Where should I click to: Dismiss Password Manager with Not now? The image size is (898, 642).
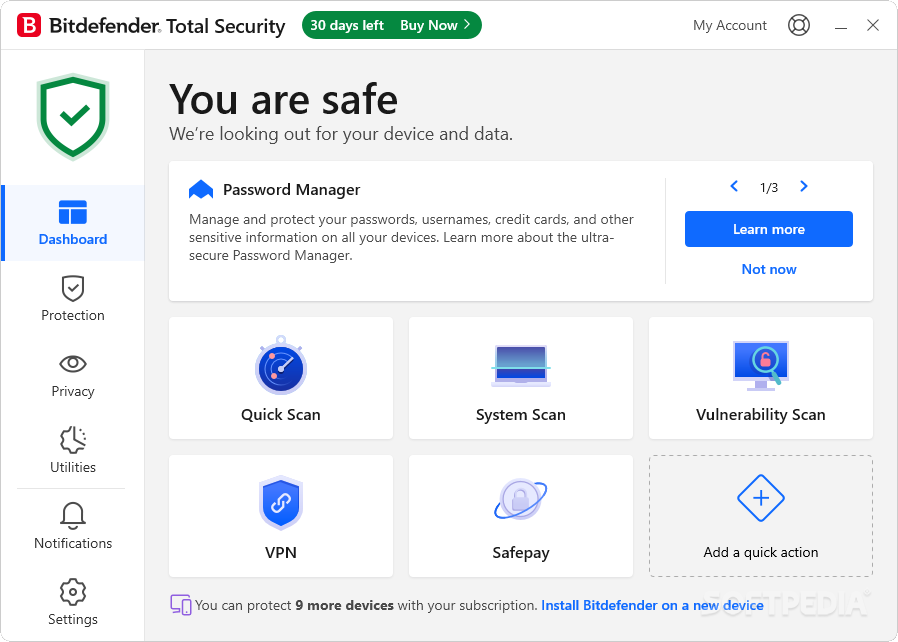pos(768,269)
